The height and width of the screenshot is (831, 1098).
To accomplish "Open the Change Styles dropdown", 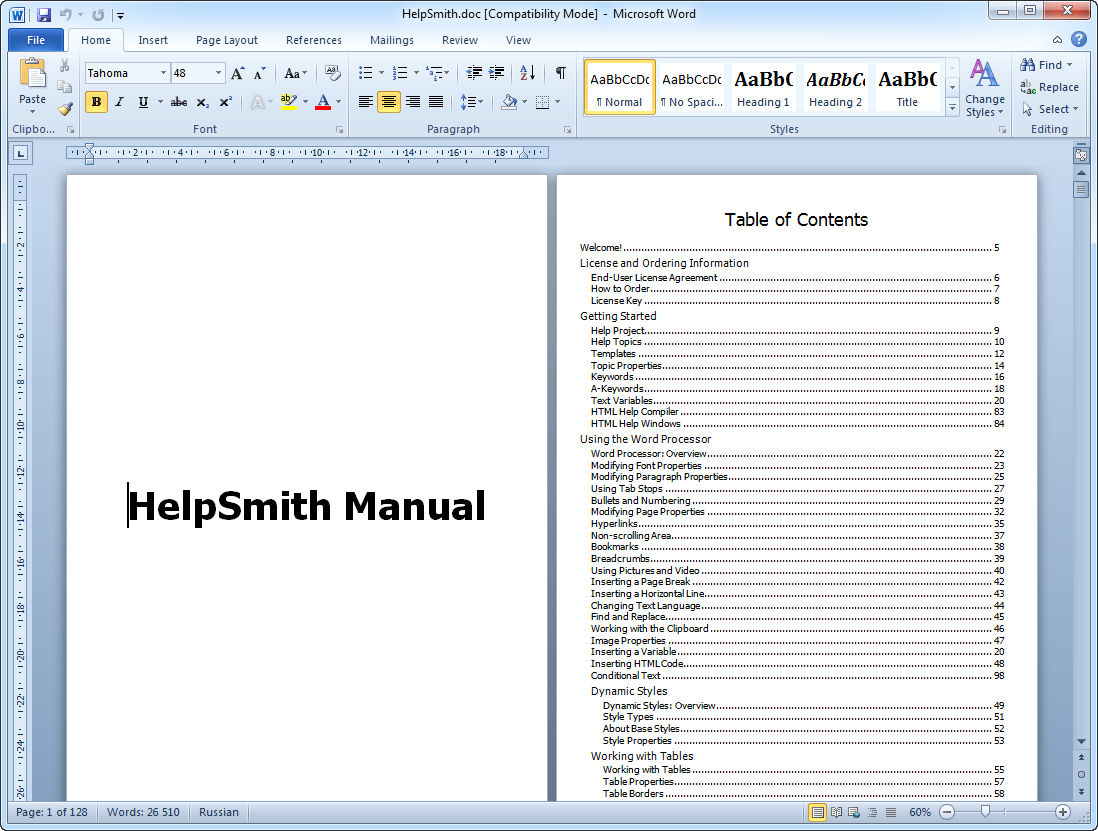I will (985, 88).
